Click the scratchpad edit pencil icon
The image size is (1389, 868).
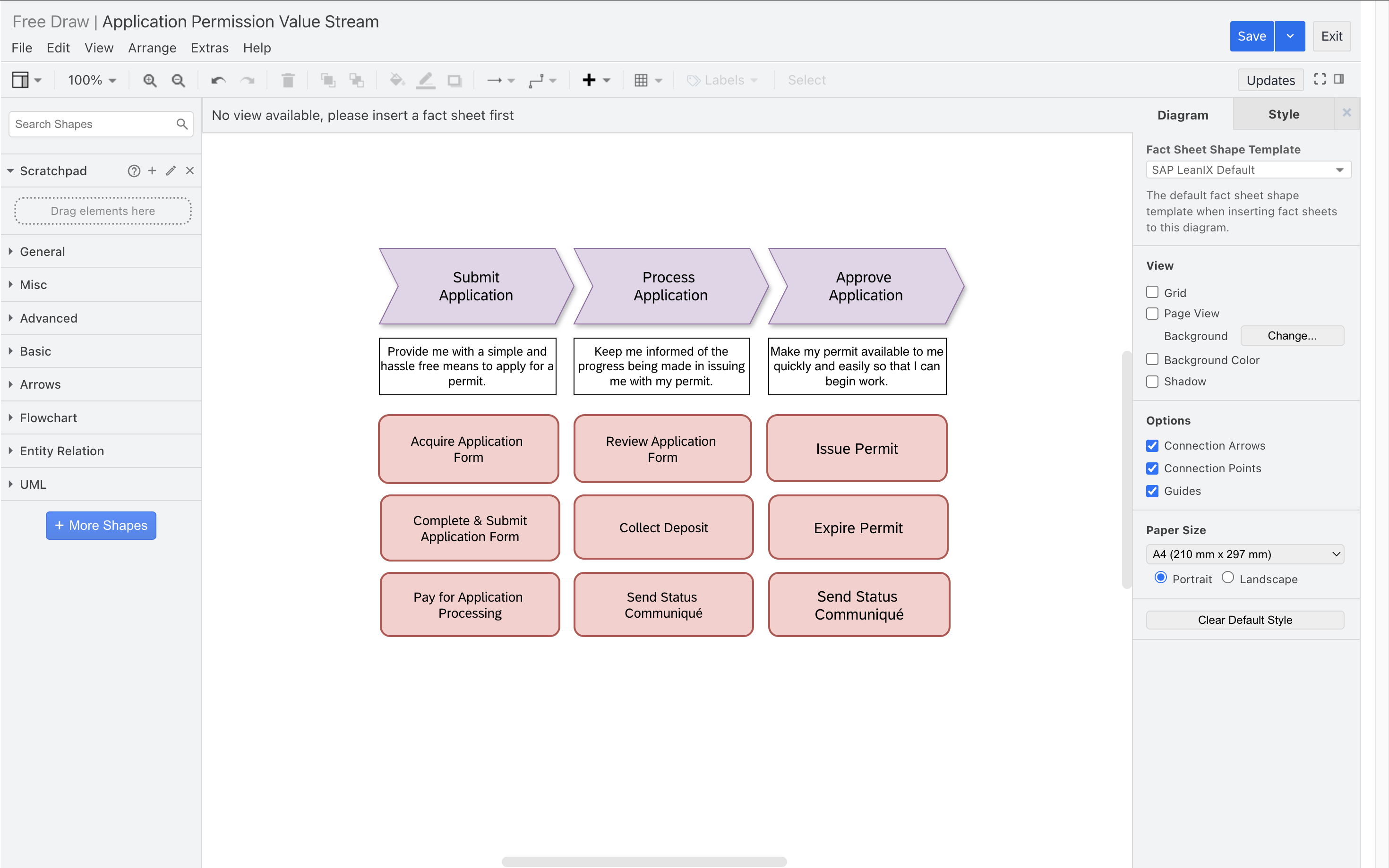171,170
